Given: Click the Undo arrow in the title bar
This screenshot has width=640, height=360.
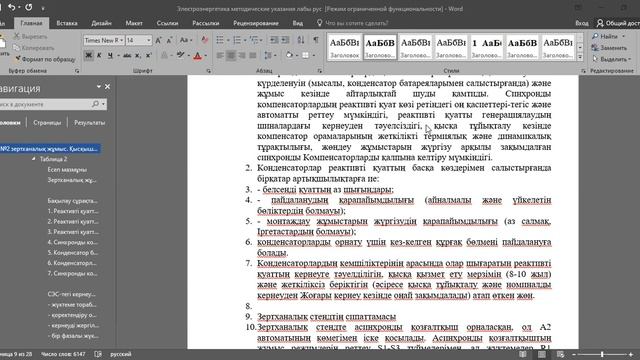Looking at the screenshot, I should (x=11, y=7).
